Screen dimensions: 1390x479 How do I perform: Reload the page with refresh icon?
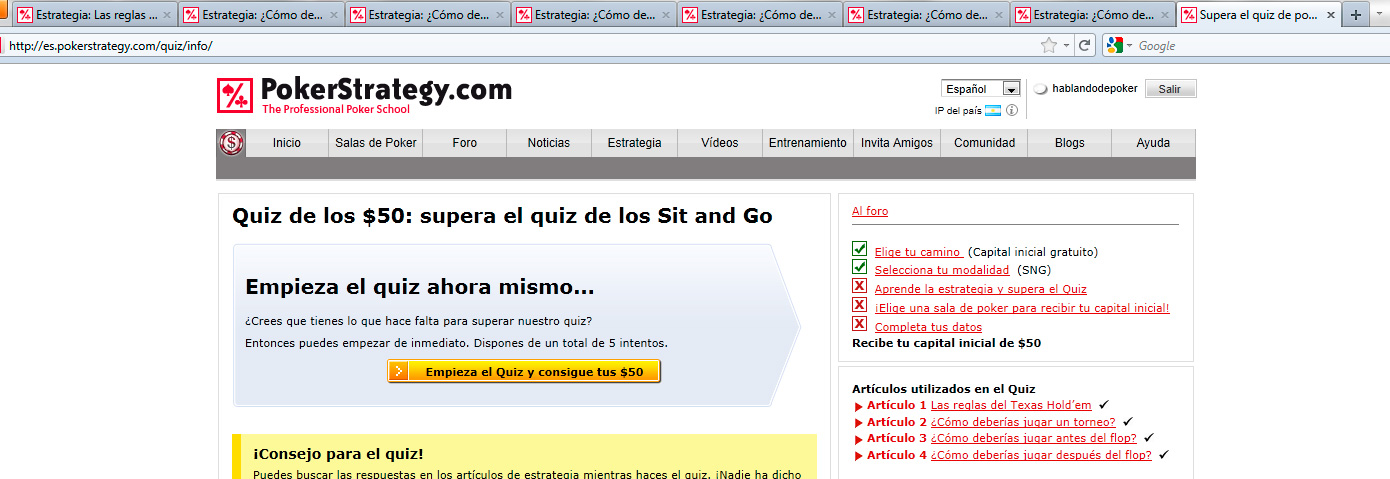coord(1085,46)
